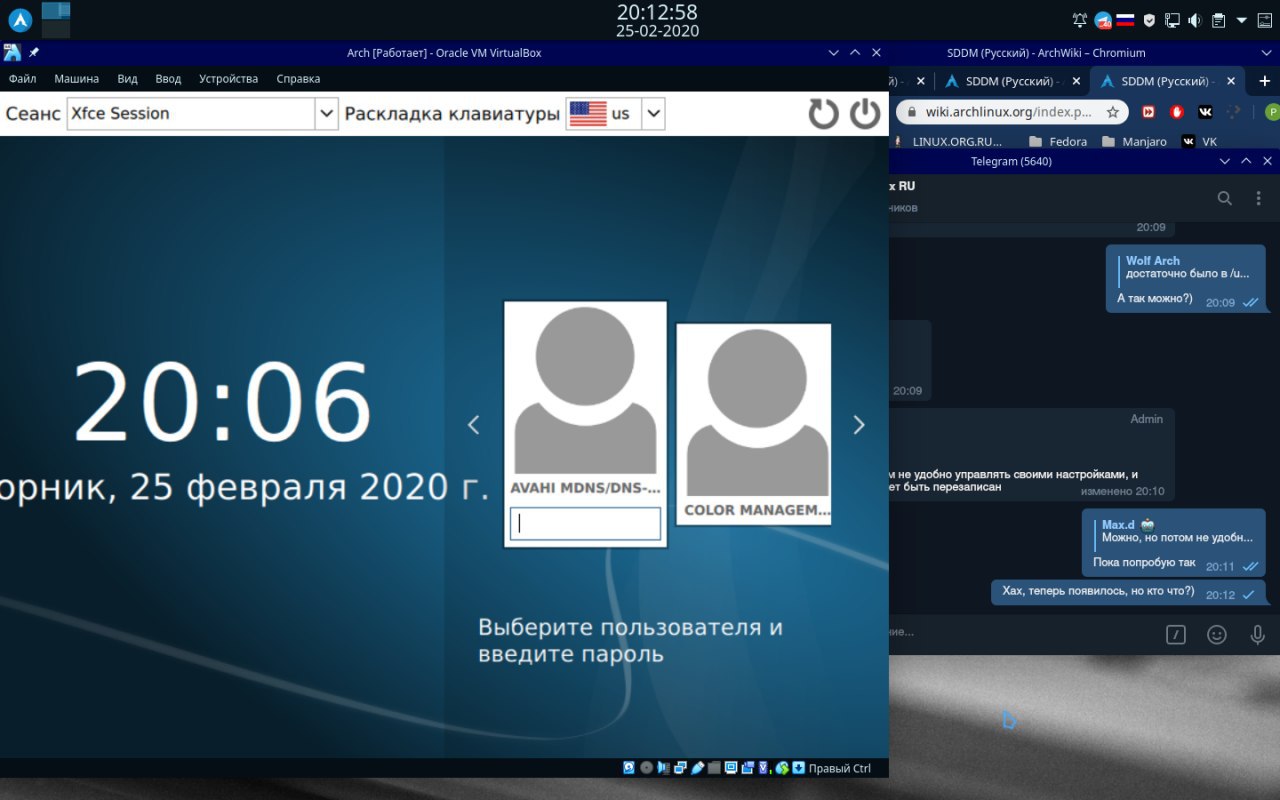Click Telegram voice message microphone

click(x=1258, y=634)
